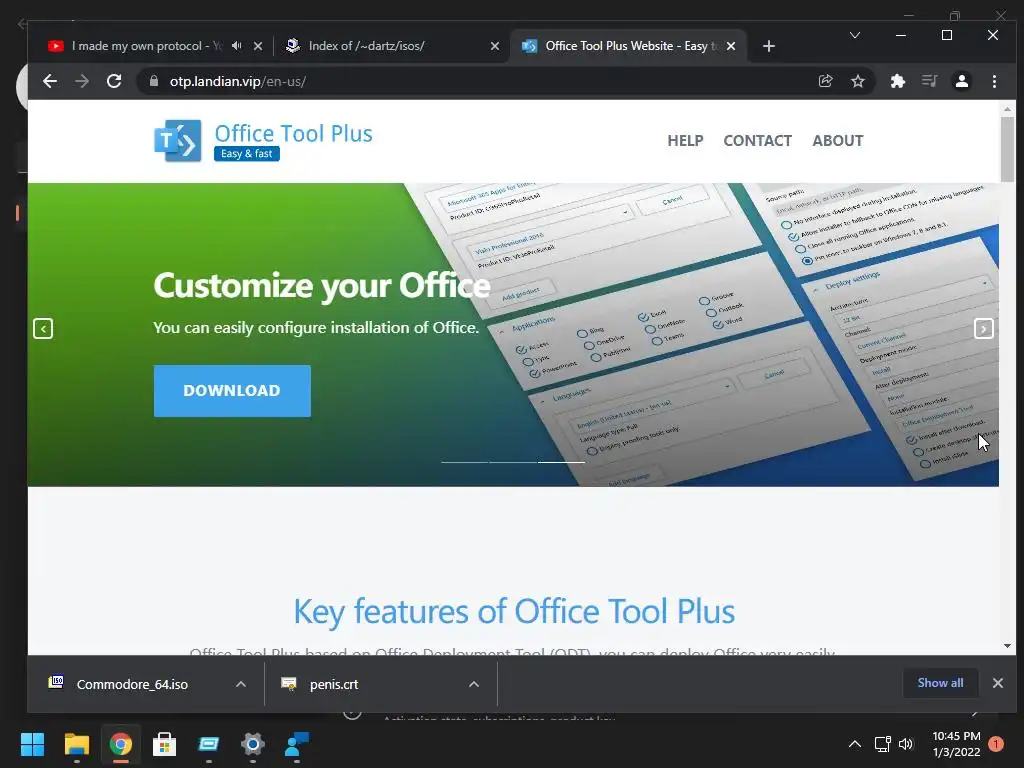
Task: Close the downloads bar
Action: 997,682
